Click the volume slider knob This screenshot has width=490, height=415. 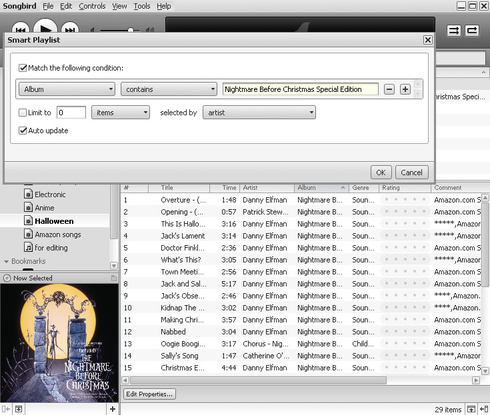131,30
